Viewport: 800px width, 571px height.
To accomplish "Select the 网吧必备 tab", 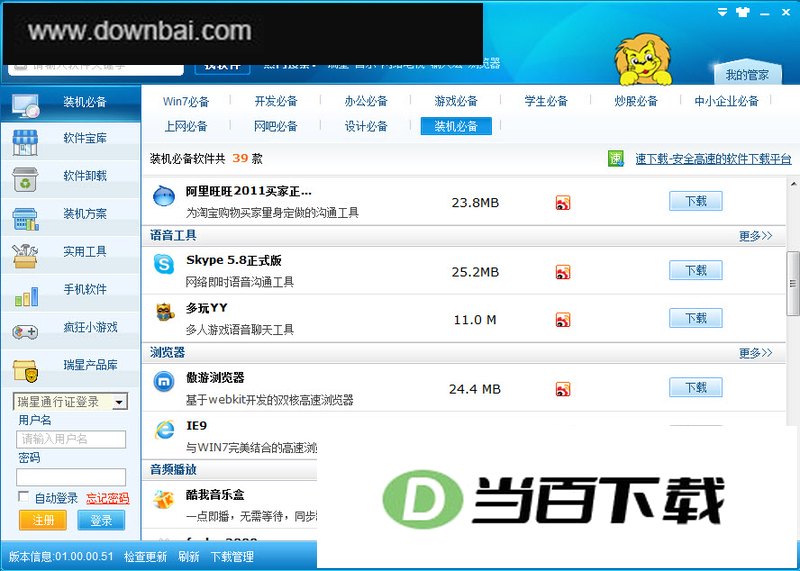I will click(276, 126).
